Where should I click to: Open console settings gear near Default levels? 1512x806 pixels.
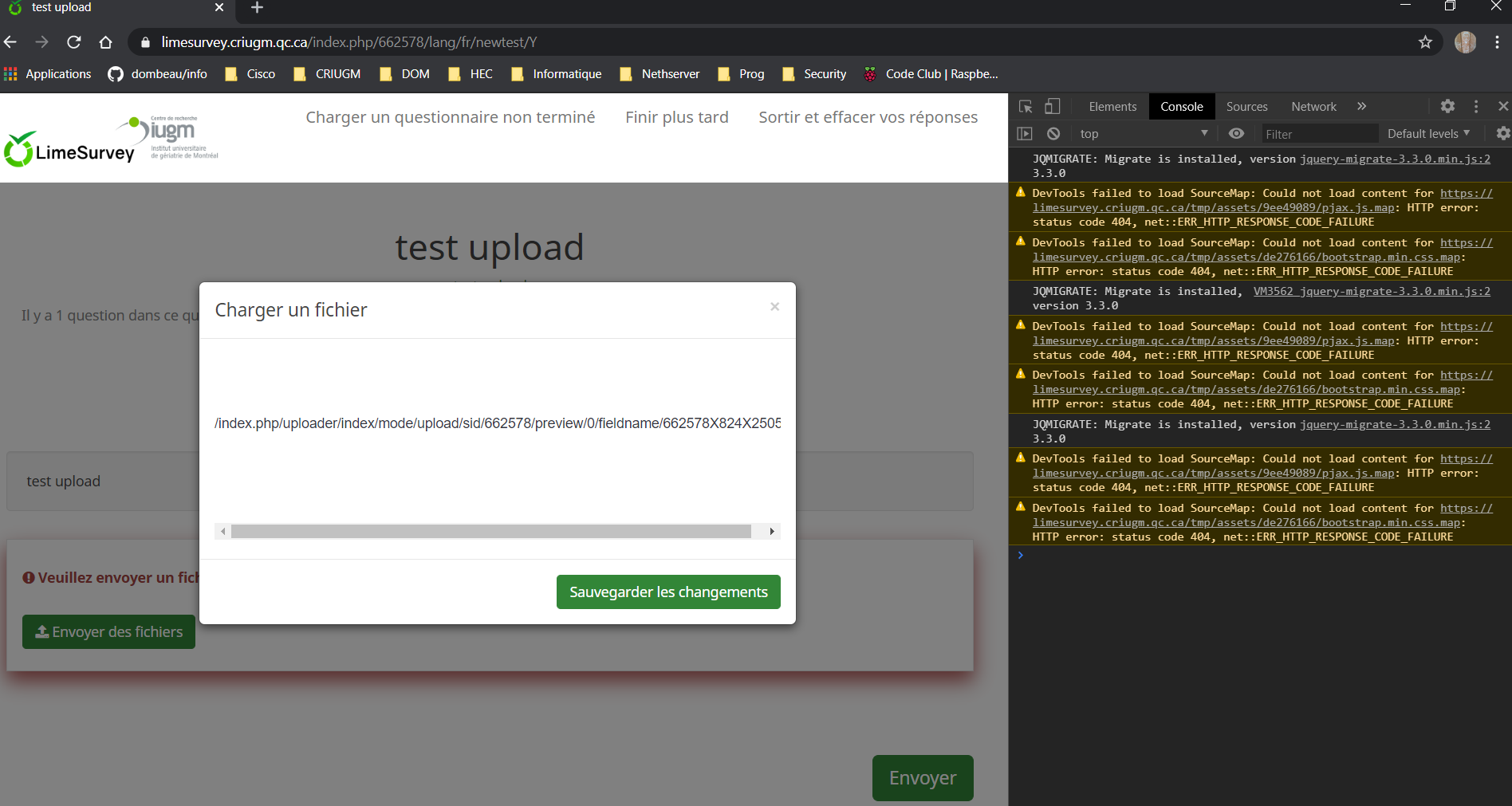[1502, 134]
